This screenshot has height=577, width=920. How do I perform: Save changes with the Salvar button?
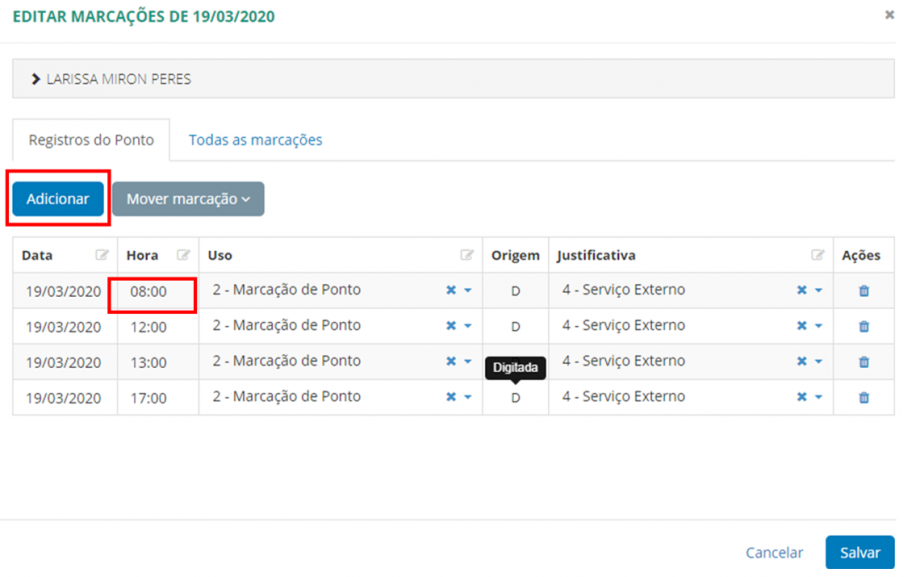[859, 552]
